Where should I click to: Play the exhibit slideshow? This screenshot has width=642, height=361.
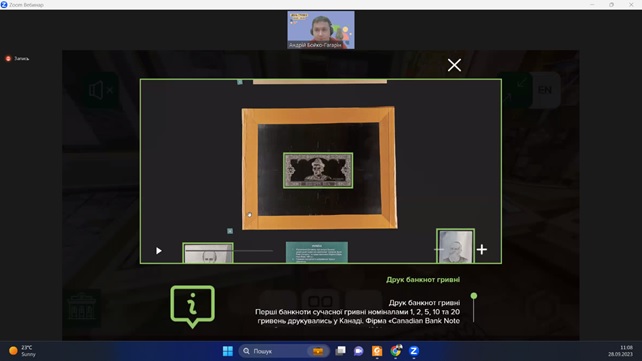click(x=158, y=250)
